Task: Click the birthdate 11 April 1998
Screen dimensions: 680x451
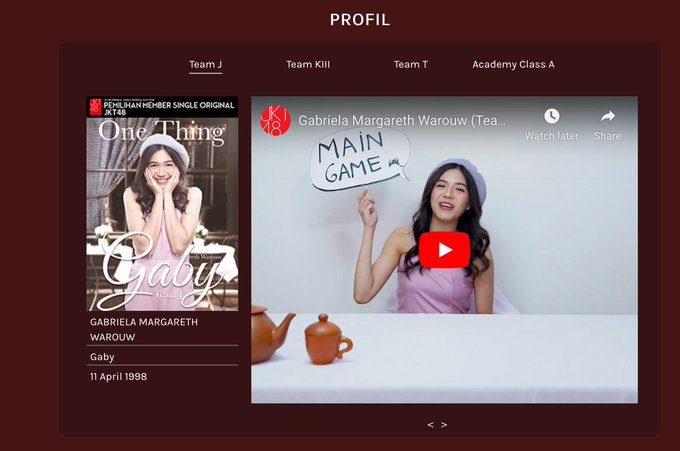Action: click(118, 376)
